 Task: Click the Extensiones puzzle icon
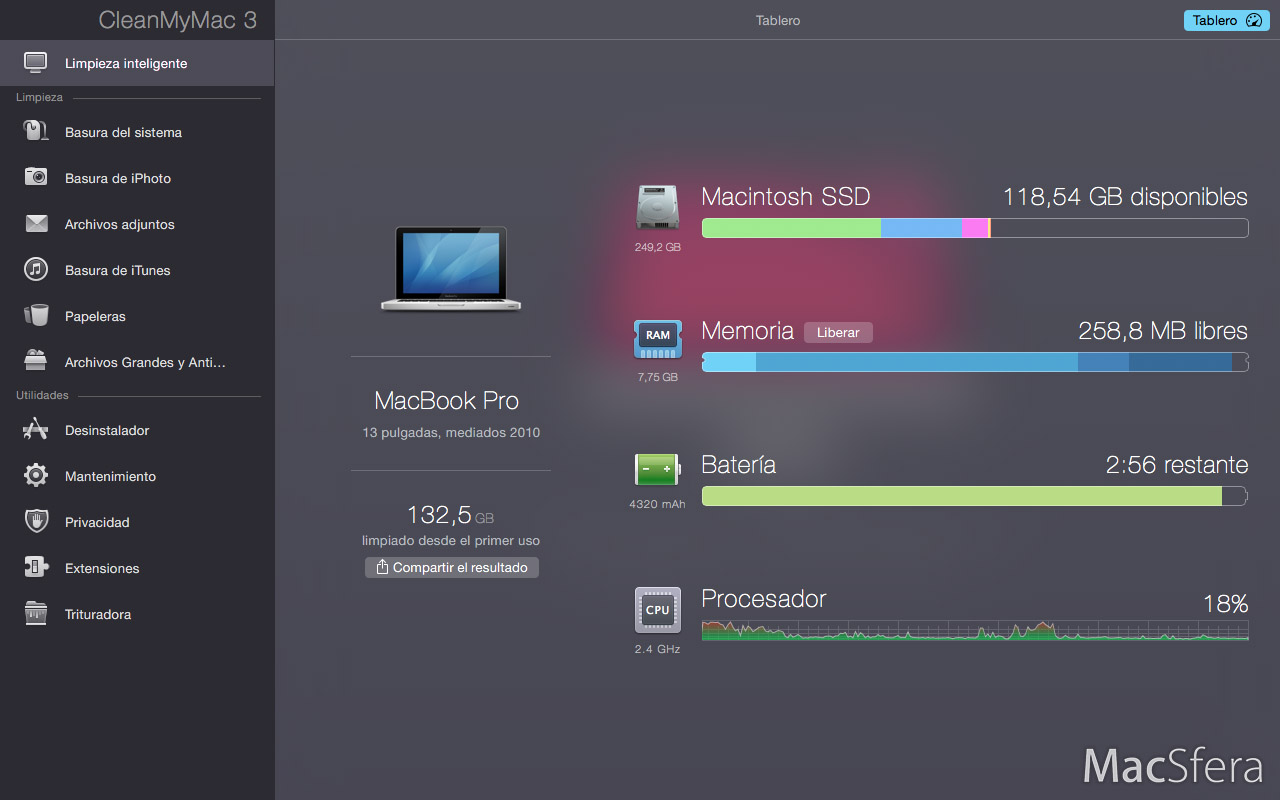(x=36, y=568)
